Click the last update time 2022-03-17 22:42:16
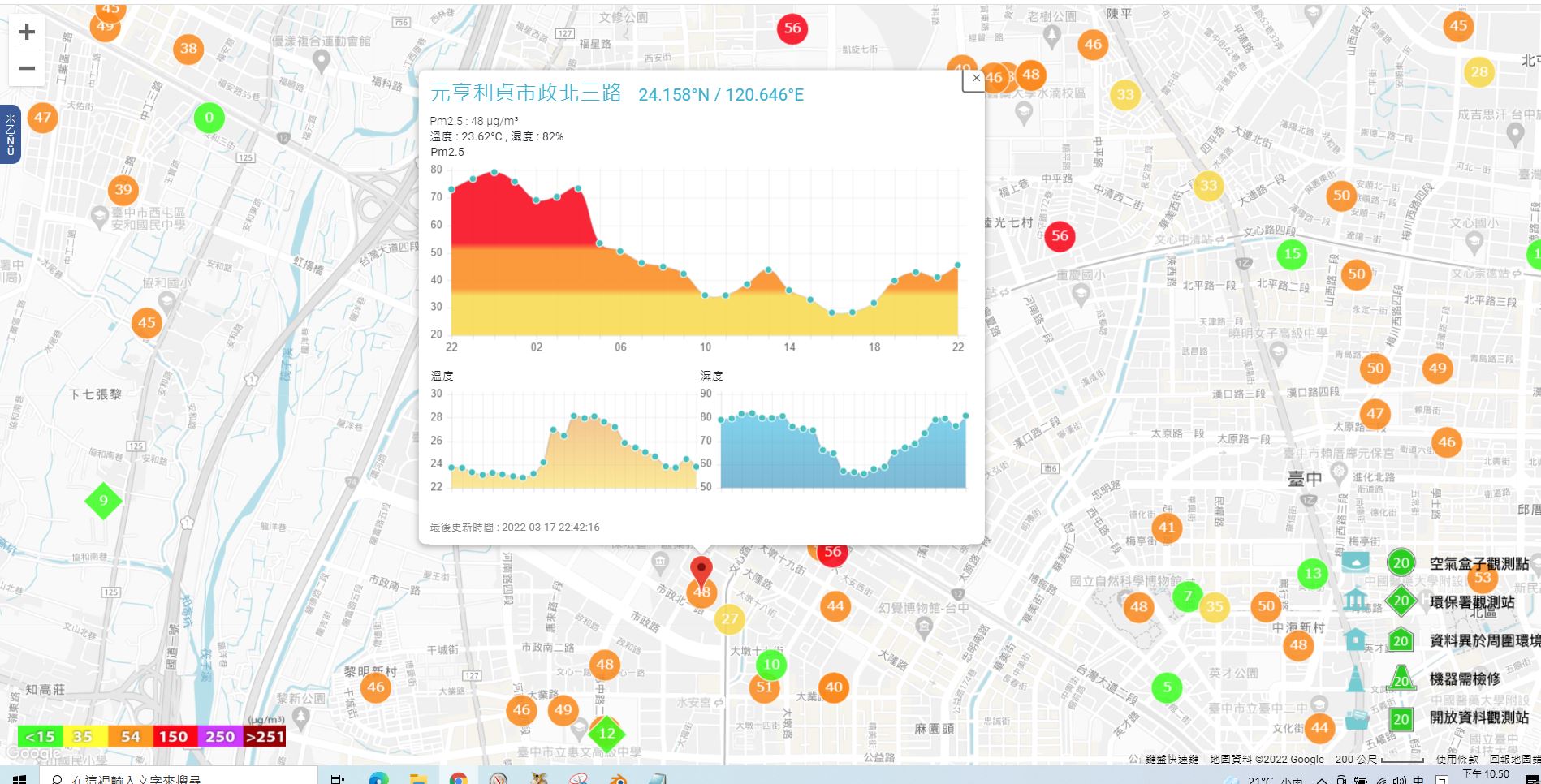1541x784 pixels. [550, 527]
